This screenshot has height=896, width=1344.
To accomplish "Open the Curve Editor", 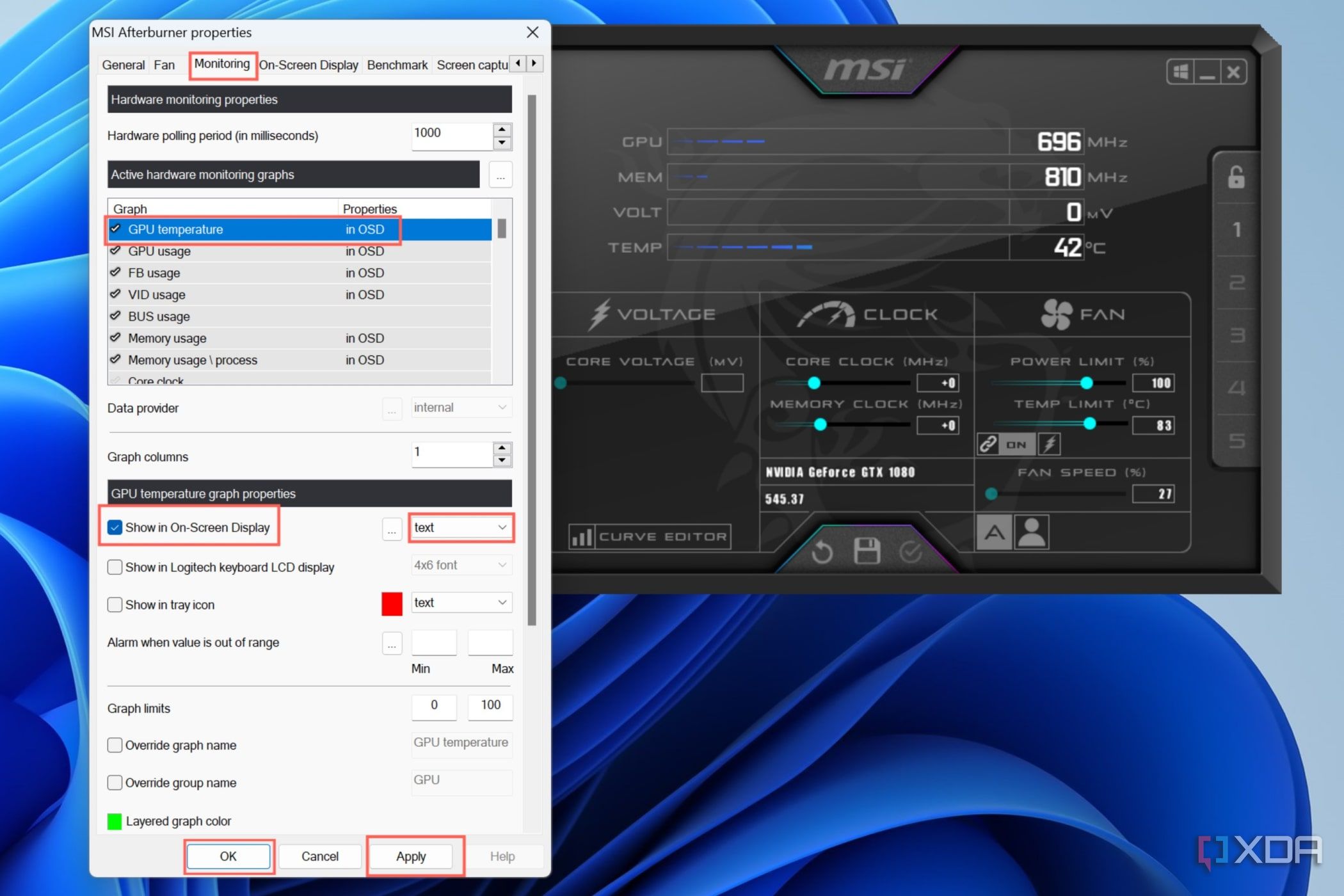I will tap(650, 536).
